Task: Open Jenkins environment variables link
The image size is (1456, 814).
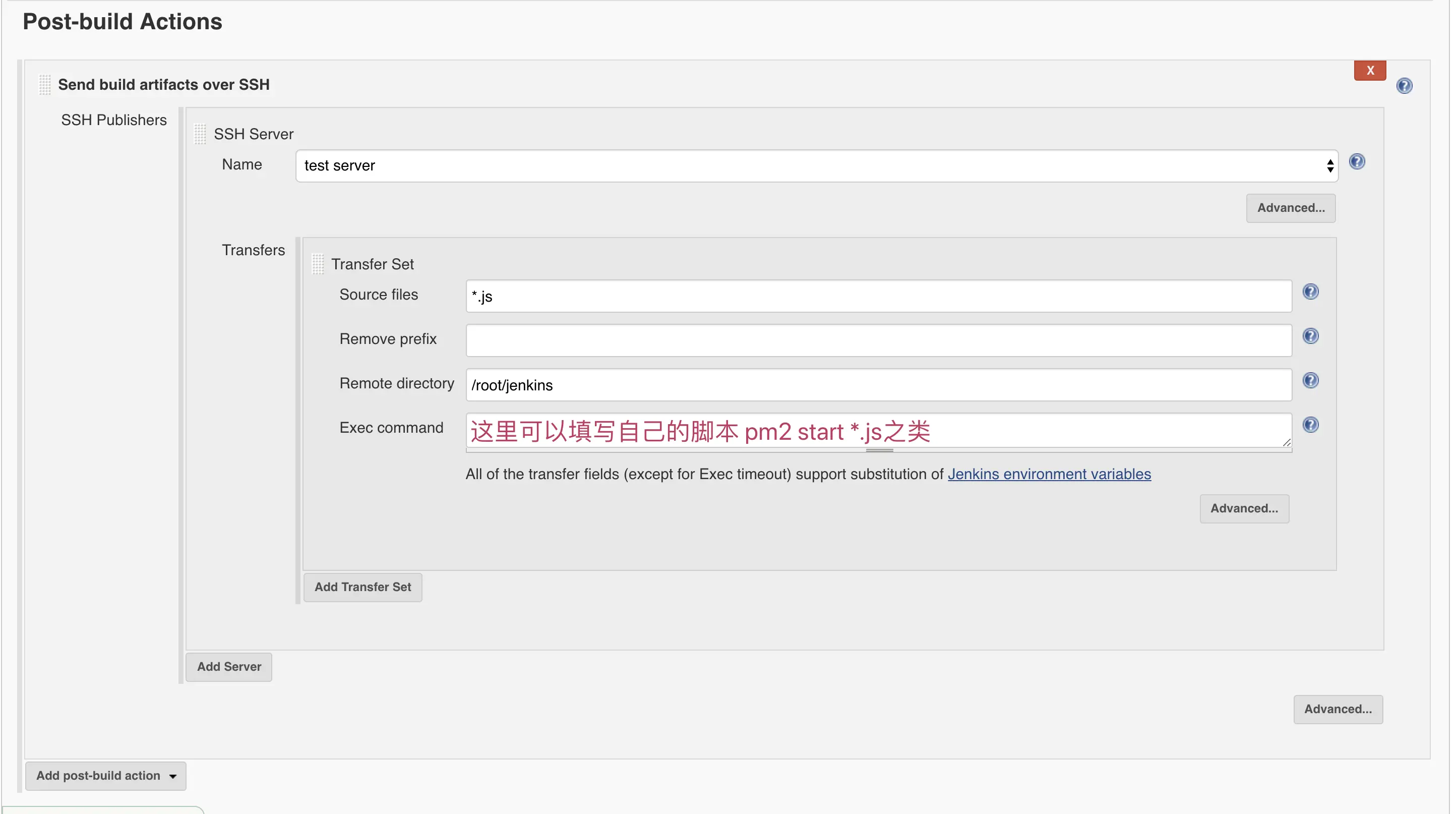Action: click(1049, 474)
